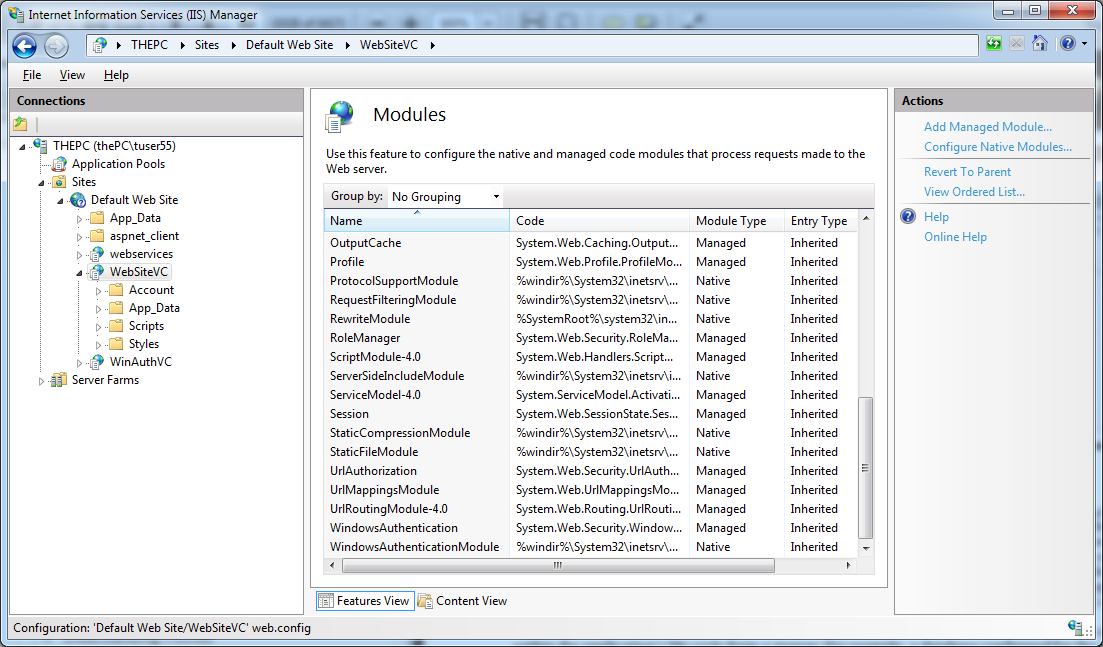Click the address bar globe icon
The height and width of the screenshot is (647, 1103).
(x=100, y=44)
